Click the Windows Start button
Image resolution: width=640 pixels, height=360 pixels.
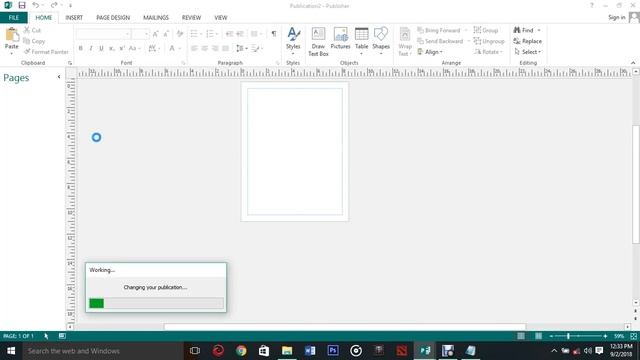coord(11,351)
